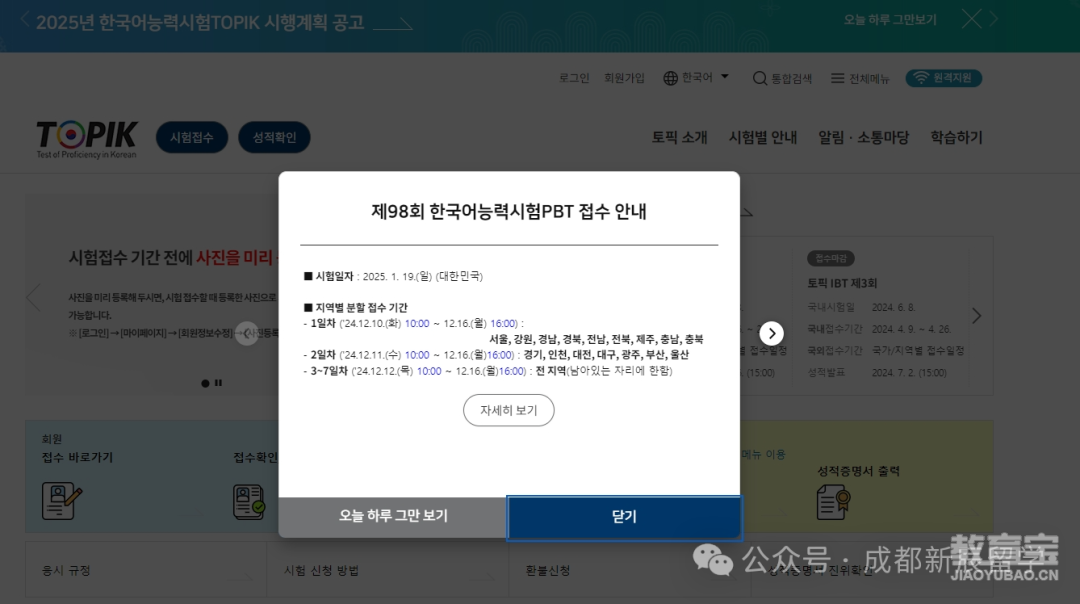Click the 접수 바로가기 label
The height and width of the screenshot is (604, 1080).
pos(77,457)
